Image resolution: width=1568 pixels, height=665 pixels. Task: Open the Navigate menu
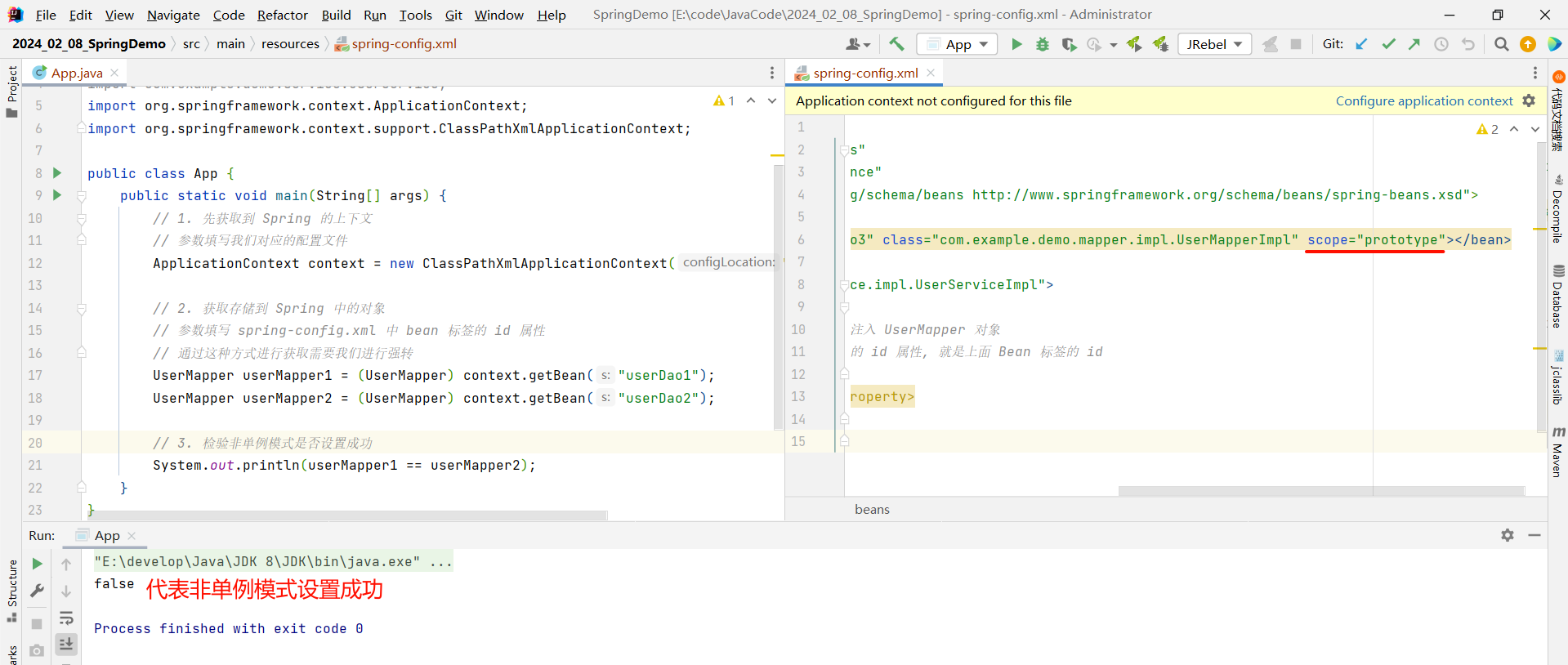[173, 15]
